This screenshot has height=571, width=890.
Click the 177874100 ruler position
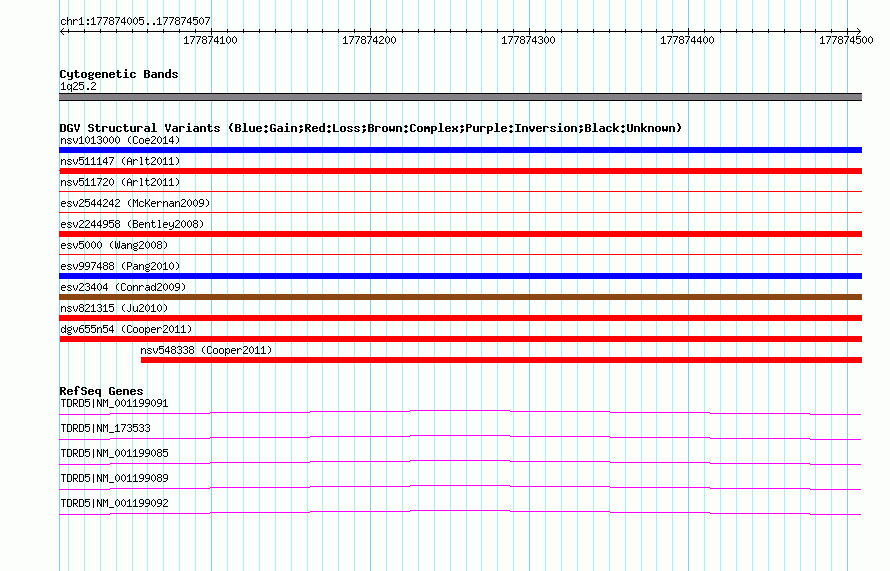tap(210, 40)
